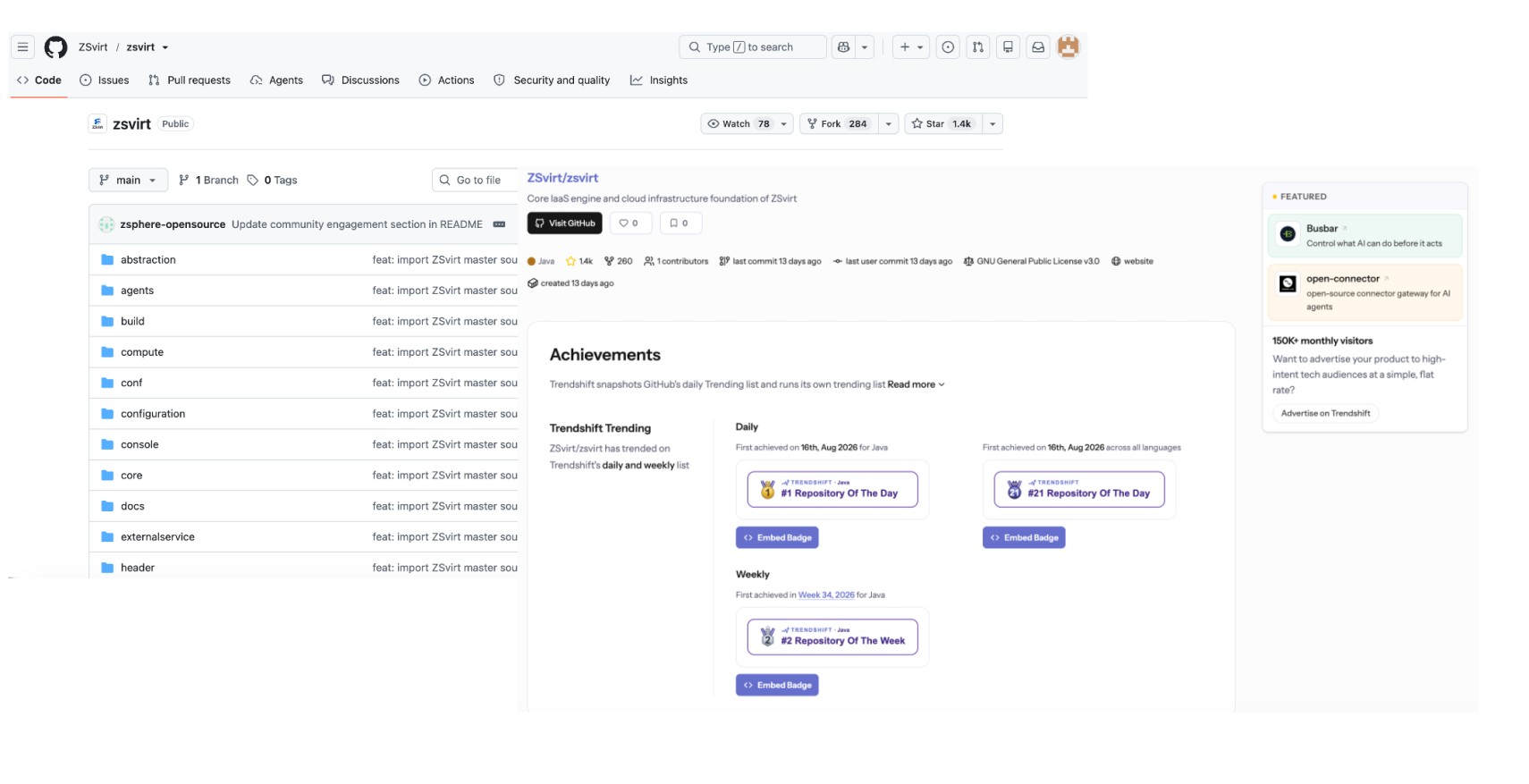
Task: Open the Insights tab
Action: pyautogui.click(x=659, y=80)
